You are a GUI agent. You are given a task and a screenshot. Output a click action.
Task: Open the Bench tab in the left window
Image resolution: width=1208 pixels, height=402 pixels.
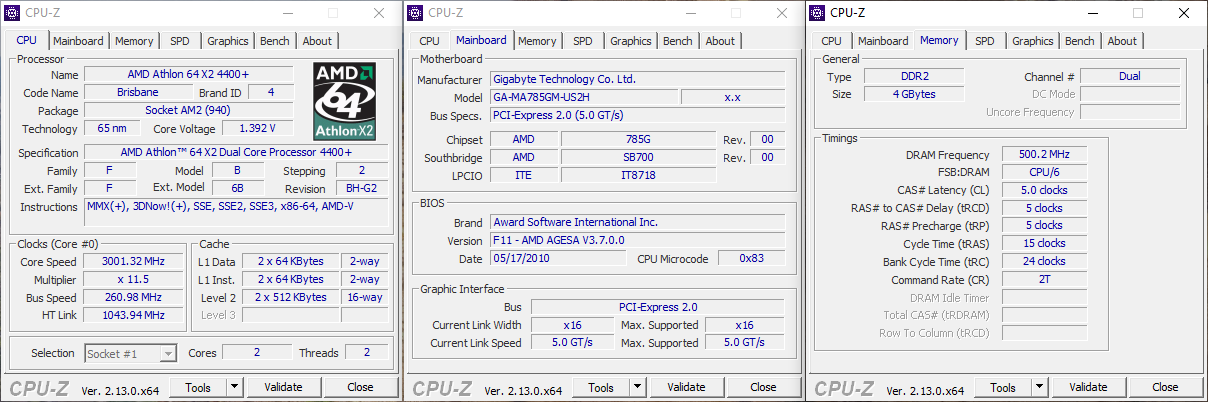coord(275,41)
